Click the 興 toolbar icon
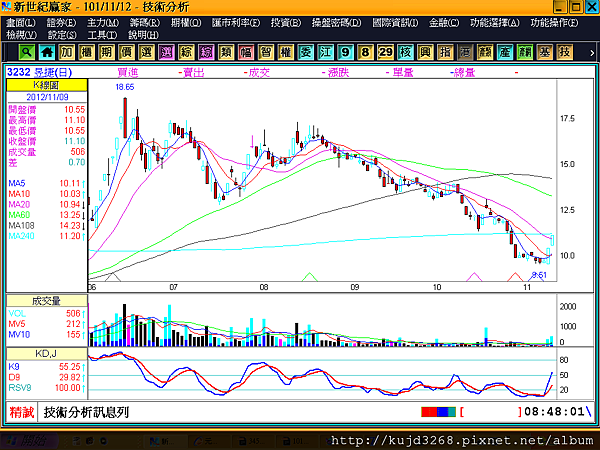 425,52
